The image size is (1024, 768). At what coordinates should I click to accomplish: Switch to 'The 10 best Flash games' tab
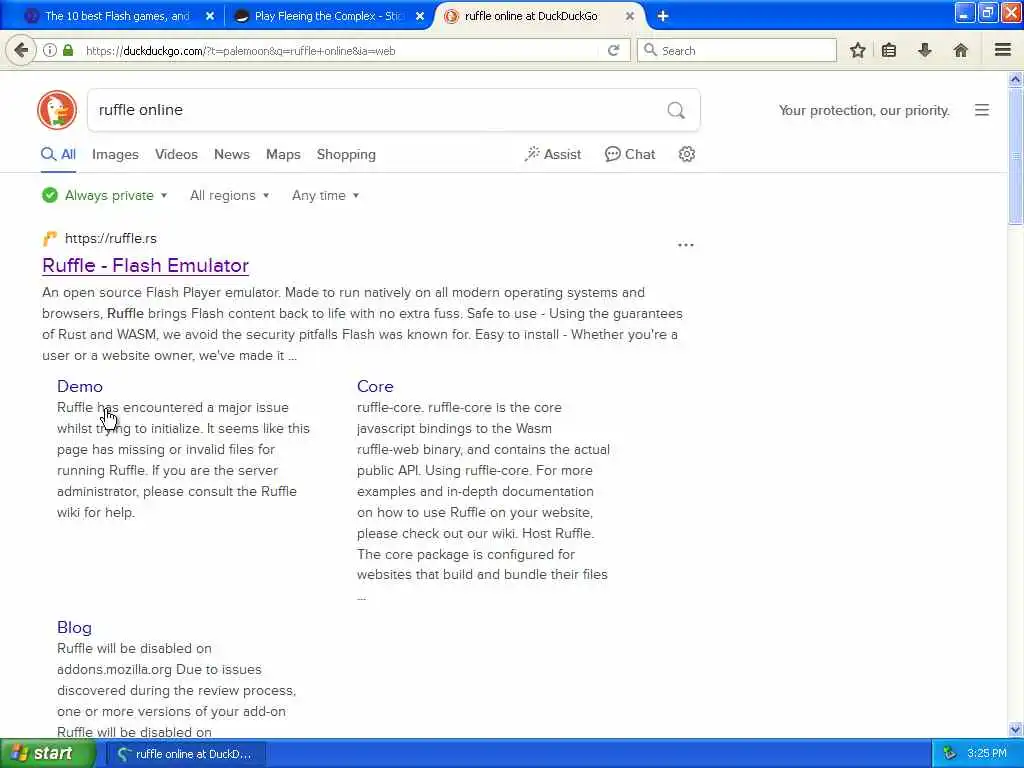117,16
